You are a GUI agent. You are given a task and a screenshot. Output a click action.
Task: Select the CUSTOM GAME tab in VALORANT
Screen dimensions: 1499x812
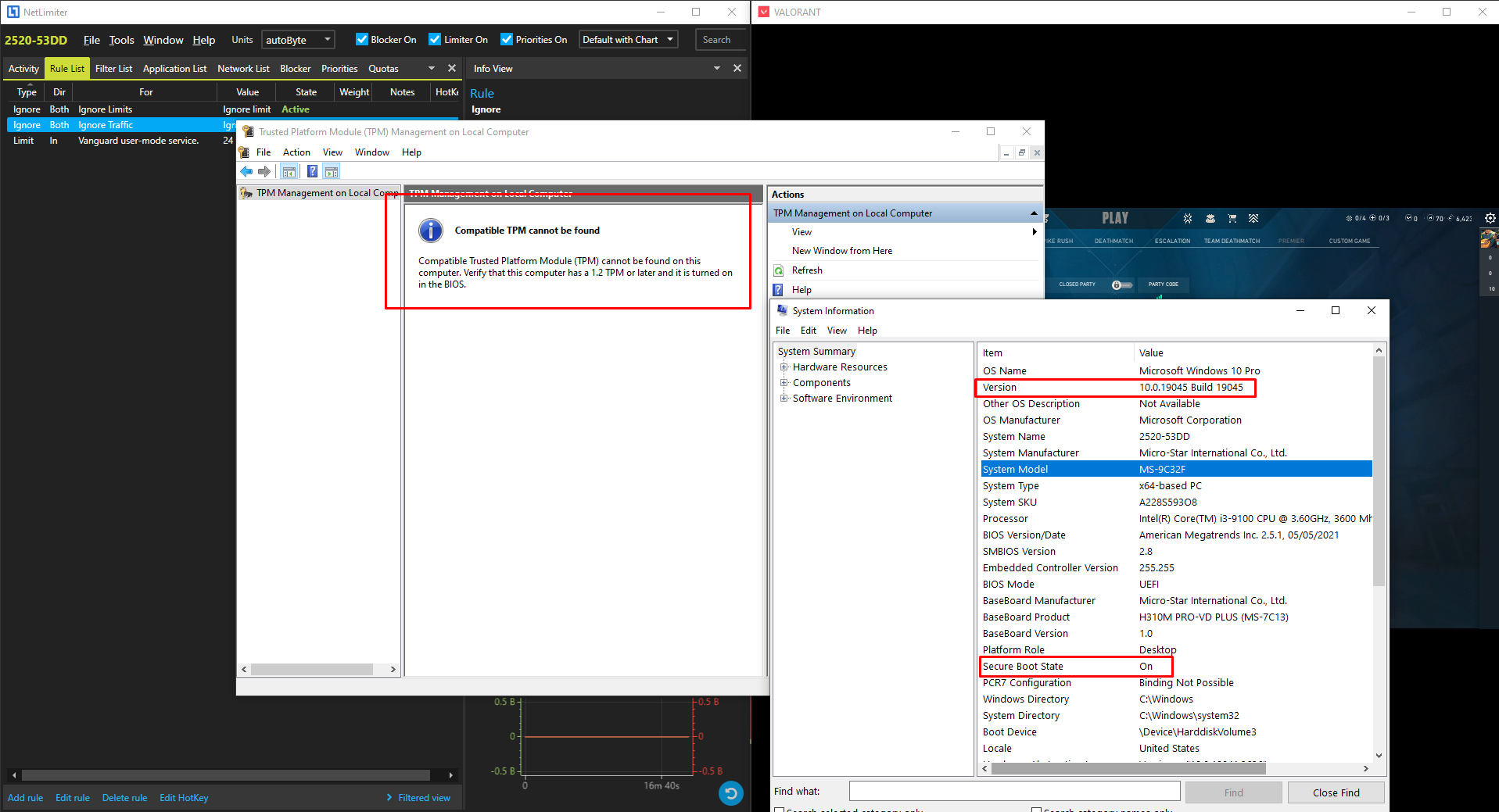click(1350, 241)
